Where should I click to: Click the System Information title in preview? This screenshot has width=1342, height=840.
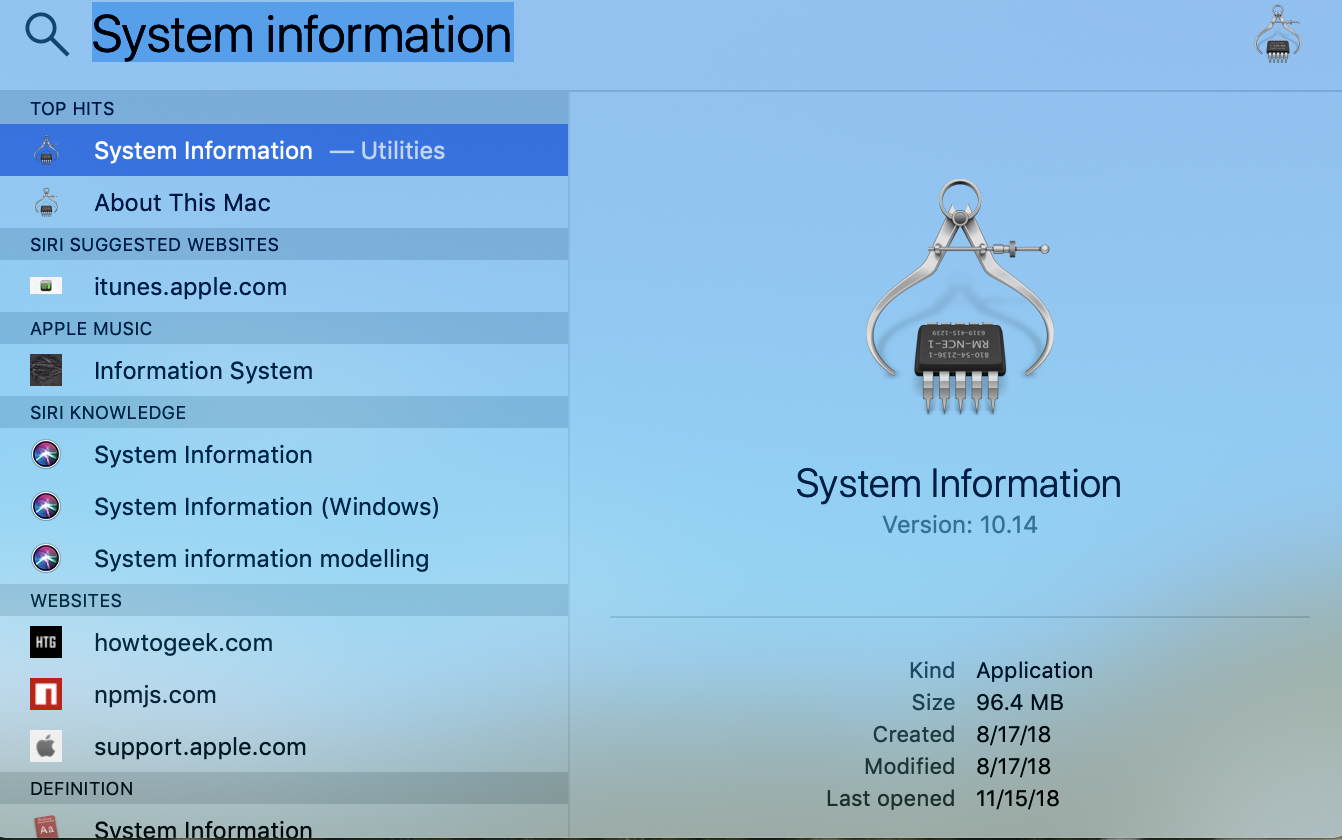tap(958, 484)
